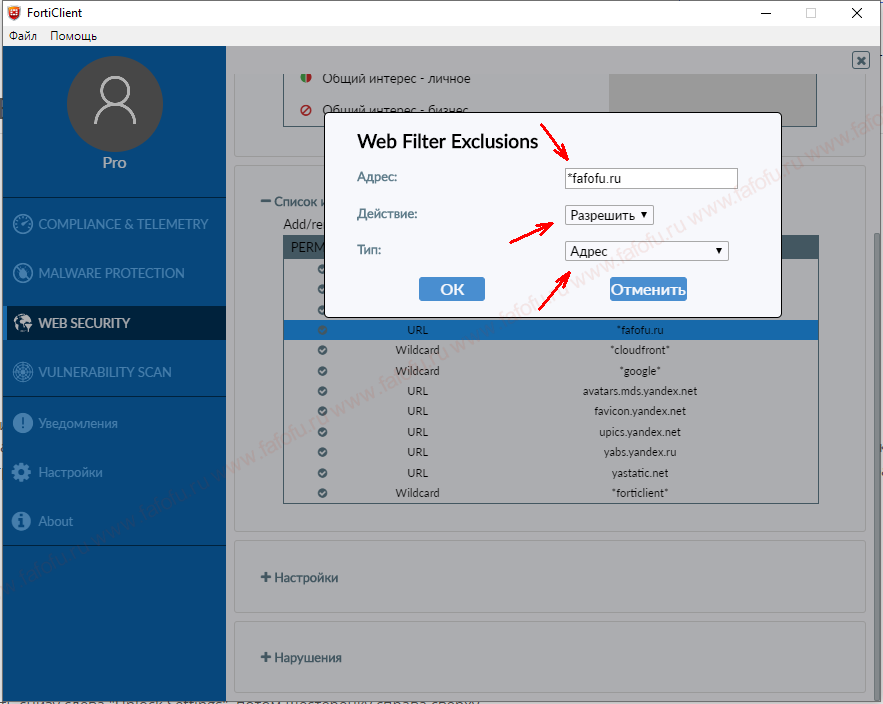Click the FortiClient shield icon in title bar
This screenshot has width=883, height=704.
[x=14, y=12]
